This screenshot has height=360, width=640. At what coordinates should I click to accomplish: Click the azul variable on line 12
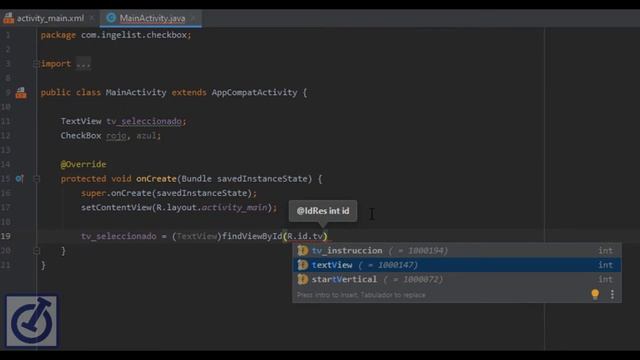pos(146,136)
